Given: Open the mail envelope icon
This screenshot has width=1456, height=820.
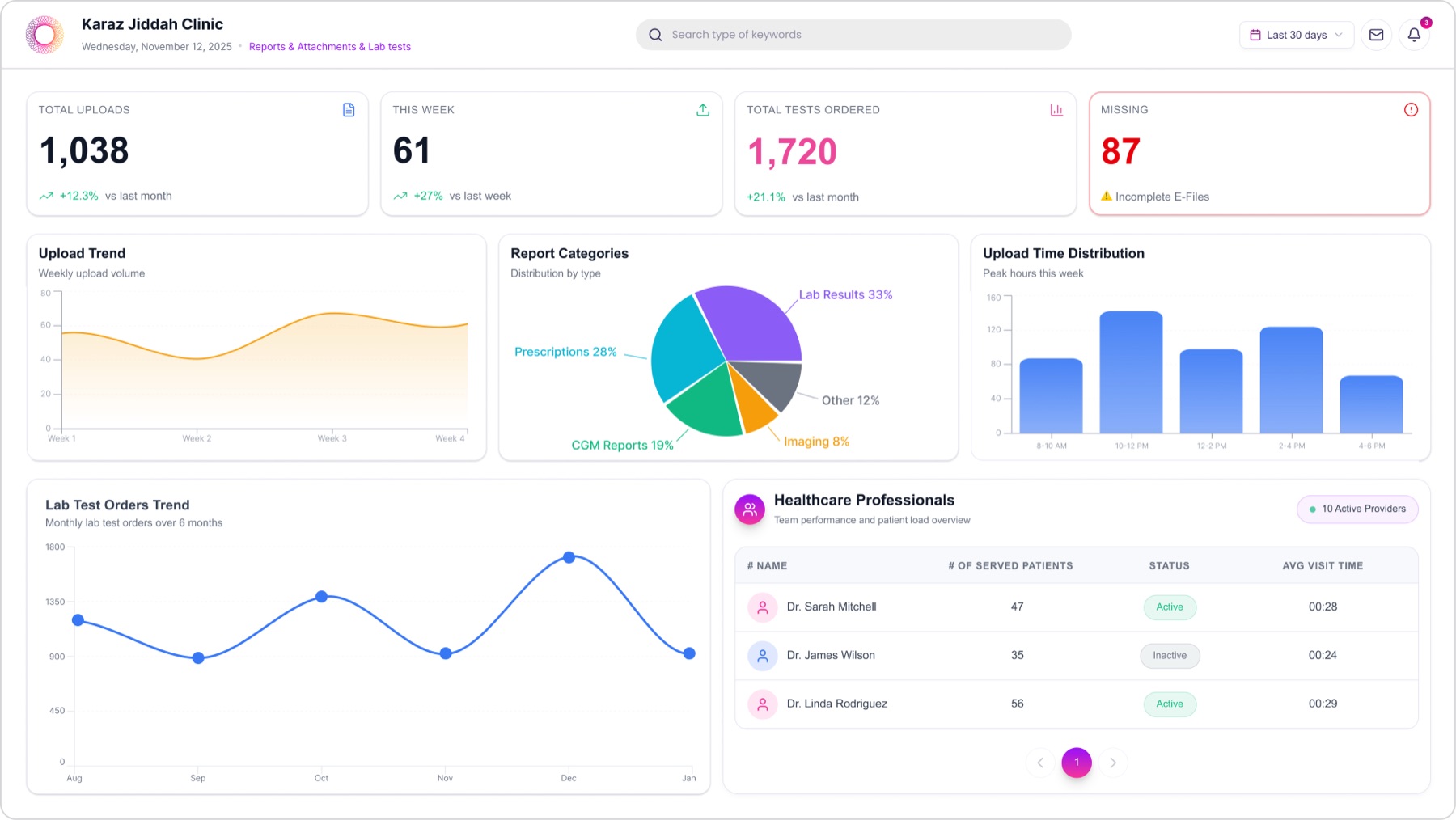Looking at the screenshot, I should [1376, 35].
